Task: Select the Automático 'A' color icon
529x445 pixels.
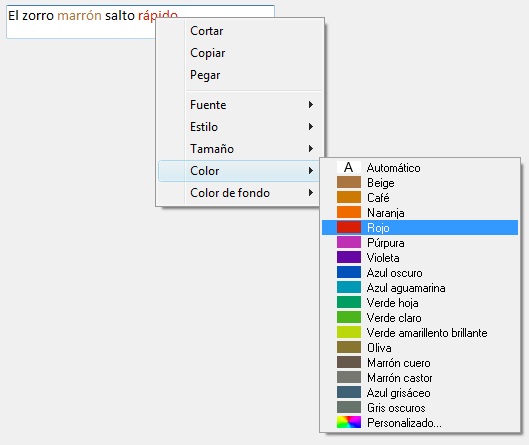Action: [x=349, y=167]
